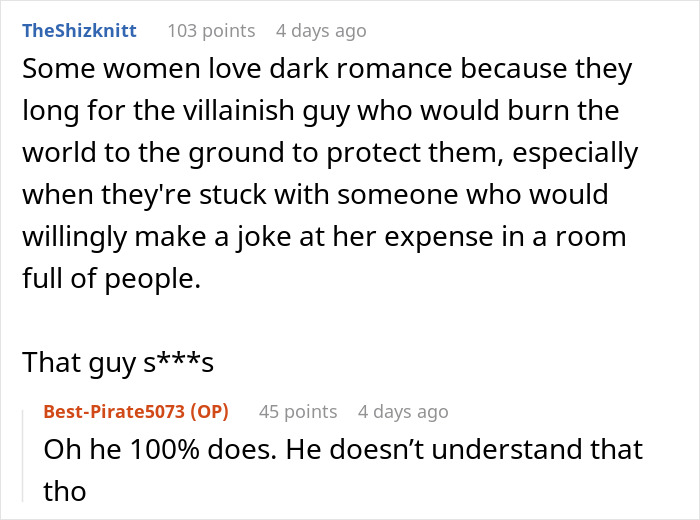700x520 pixels.
Task: Click the 103 points score
Action: (x=211, y=31)
